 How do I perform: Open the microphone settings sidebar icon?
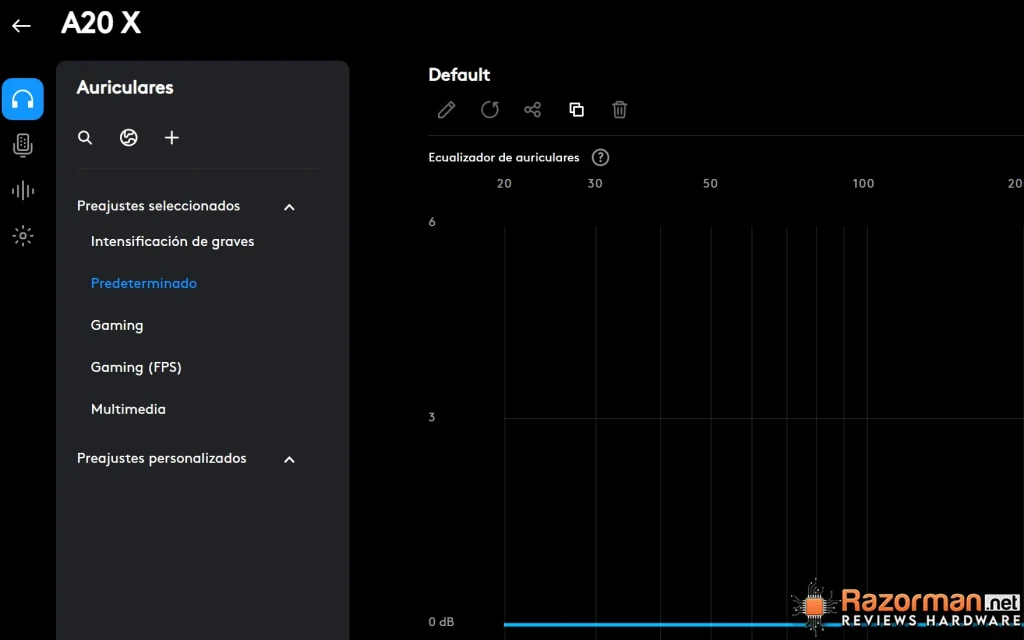[x=23, y=145]
